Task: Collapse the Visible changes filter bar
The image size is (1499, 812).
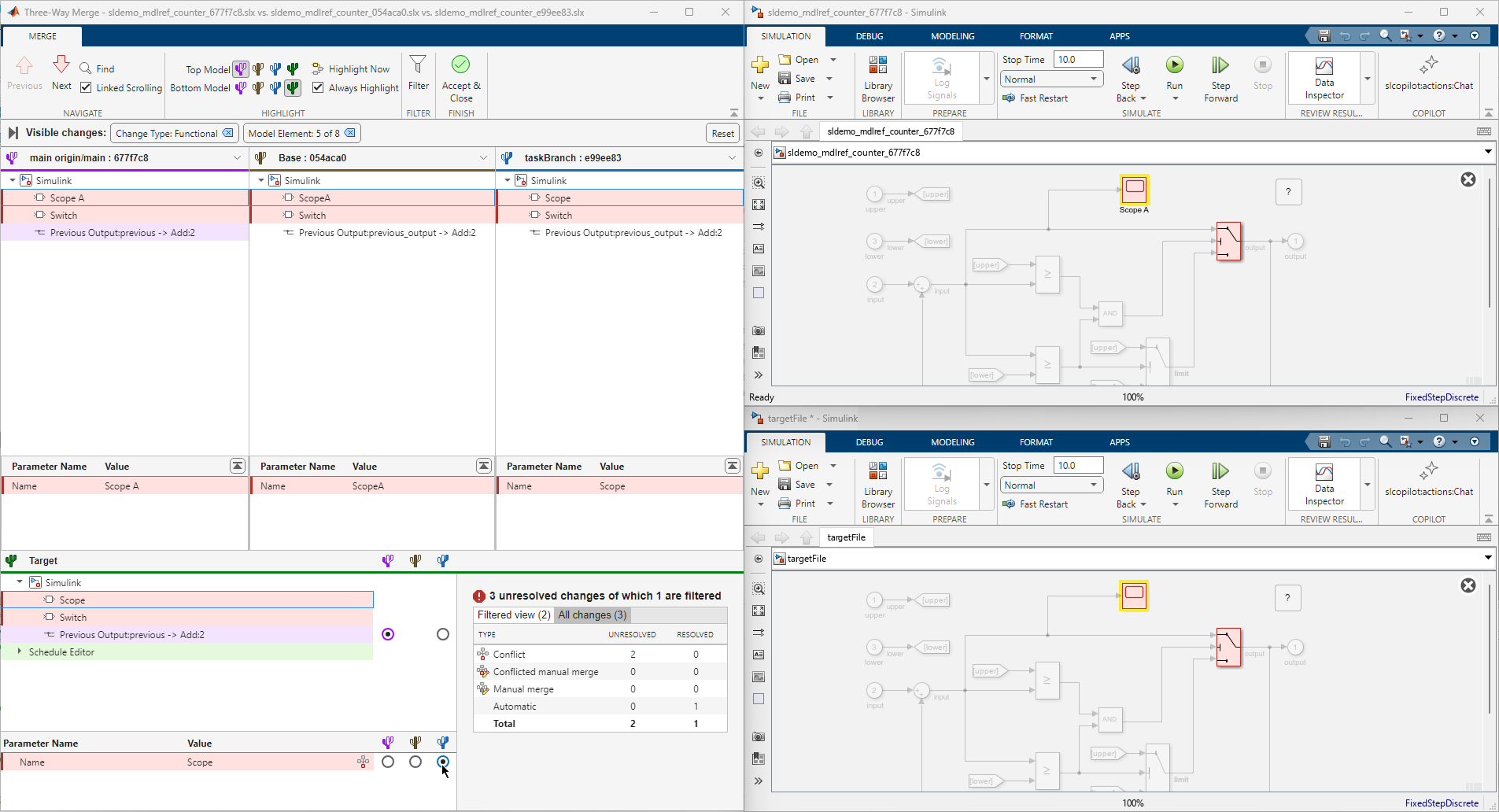Action: (x=13, y=133)
